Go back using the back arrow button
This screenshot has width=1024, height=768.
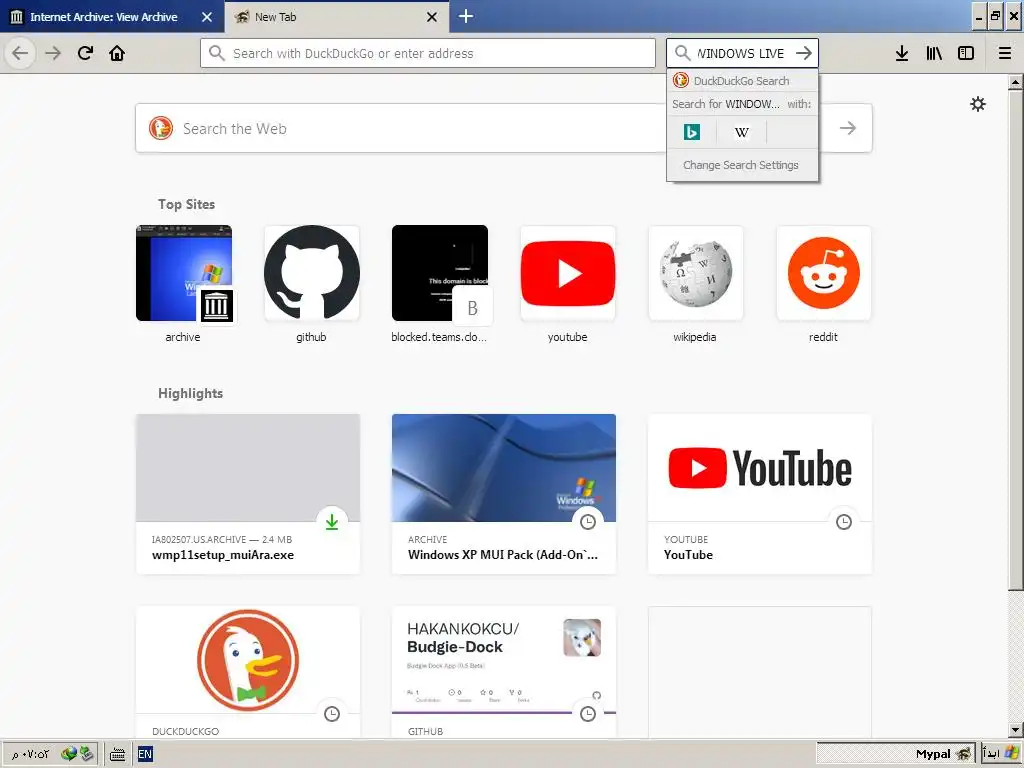[x=20, y=53]
